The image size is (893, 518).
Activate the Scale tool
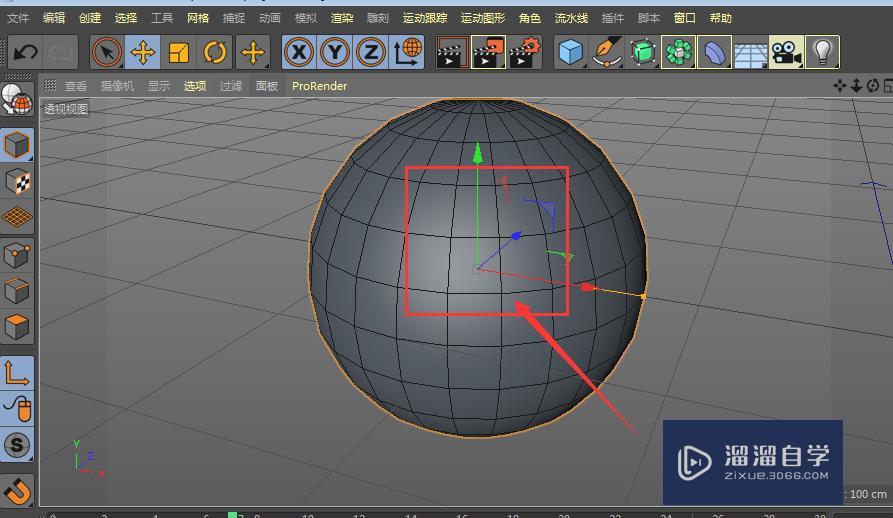tap(179, 52)
